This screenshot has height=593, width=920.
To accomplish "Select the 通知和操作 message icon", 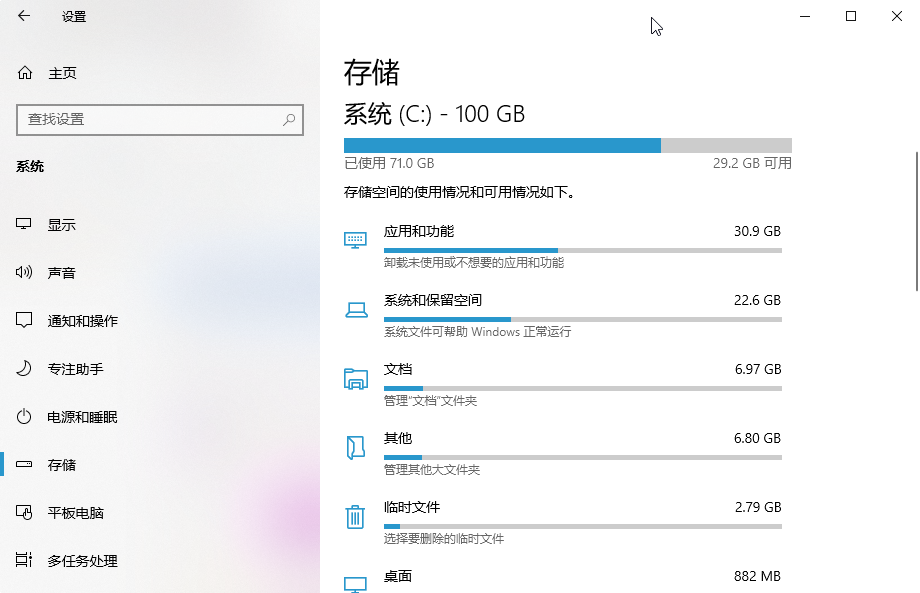I will (23, 320).
